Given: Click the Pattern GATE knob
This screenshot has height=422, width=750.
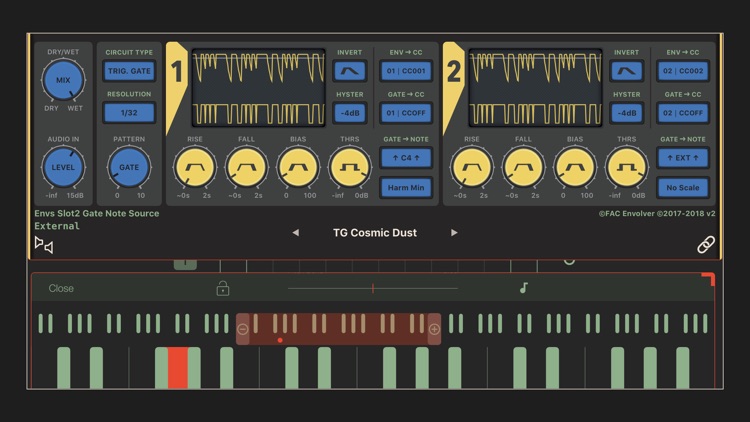Looking at the screenshot, I should pos(129,167).
